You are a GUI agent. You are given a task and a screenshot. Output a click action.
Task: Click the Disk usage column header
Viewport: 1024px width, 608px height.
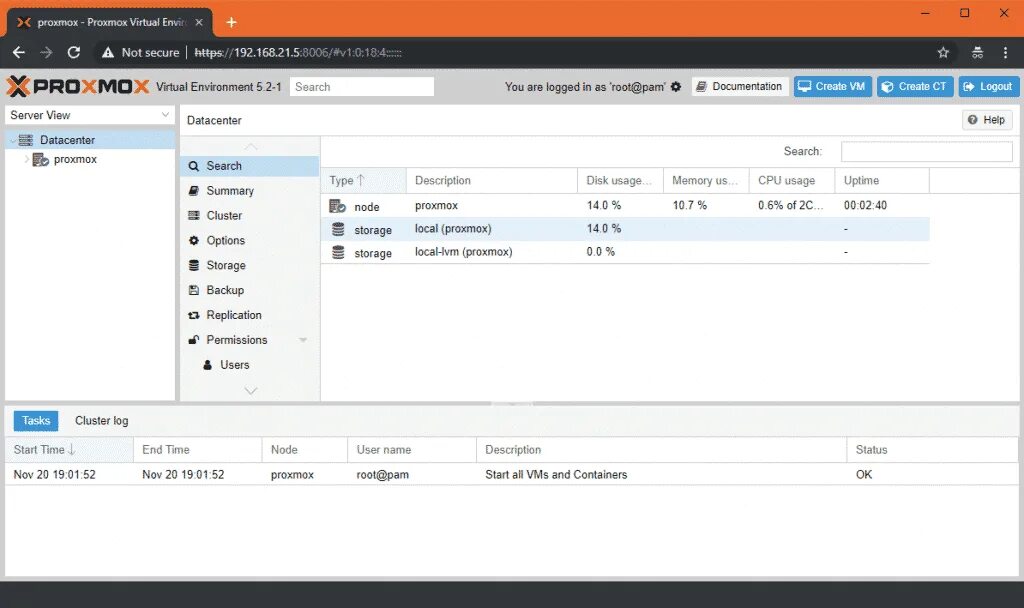620,180
